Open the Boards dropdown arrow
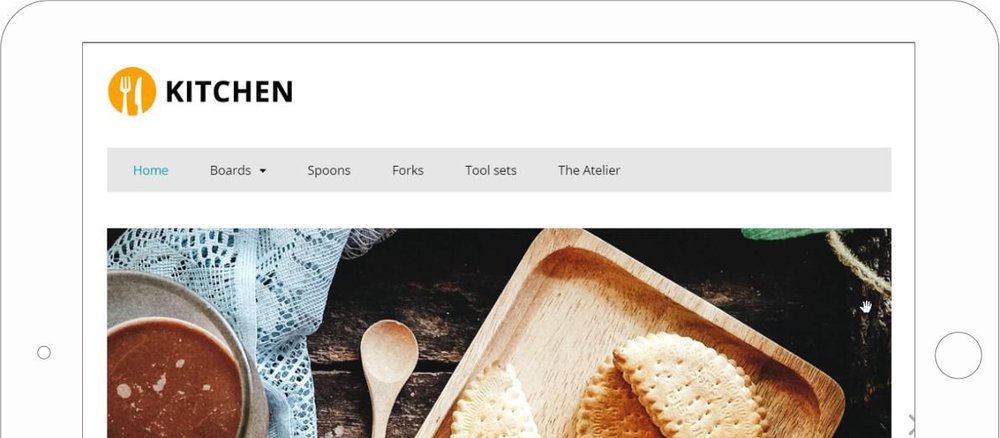 [x=262, y=171]
